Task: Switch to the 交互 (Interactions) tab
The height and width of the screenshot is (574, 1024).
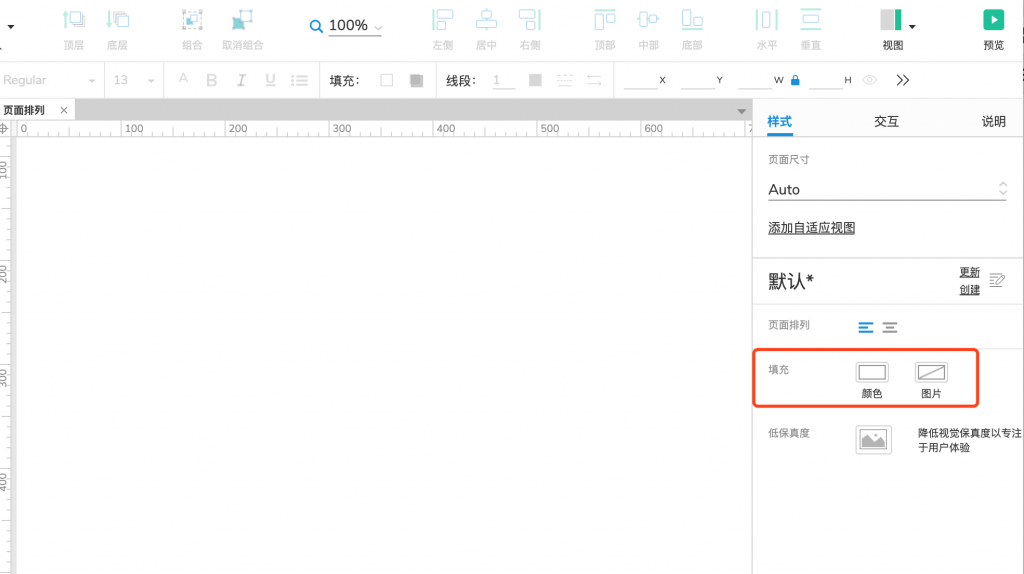Action: (x=886, y=121)
